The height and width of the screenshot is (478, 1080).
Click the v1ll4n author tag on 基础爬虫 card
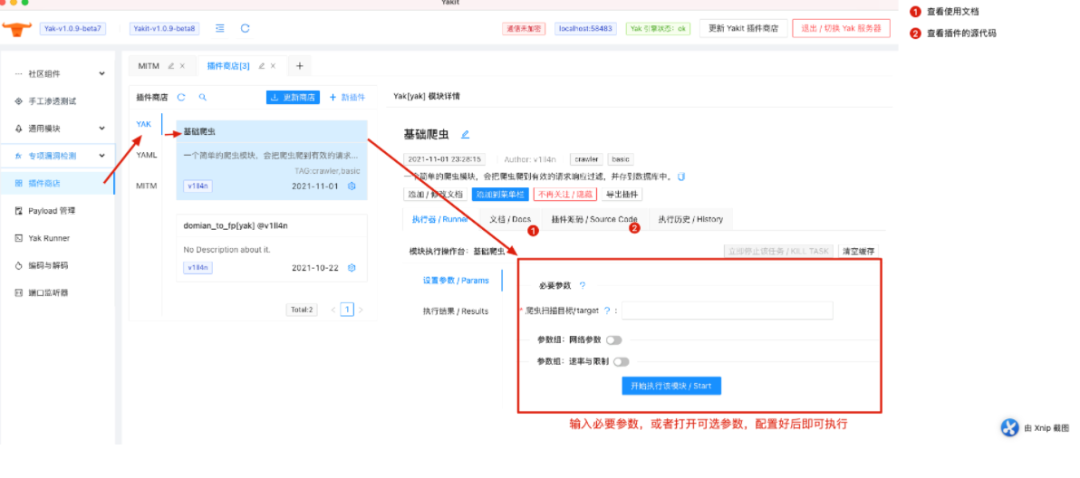(197, 186)
